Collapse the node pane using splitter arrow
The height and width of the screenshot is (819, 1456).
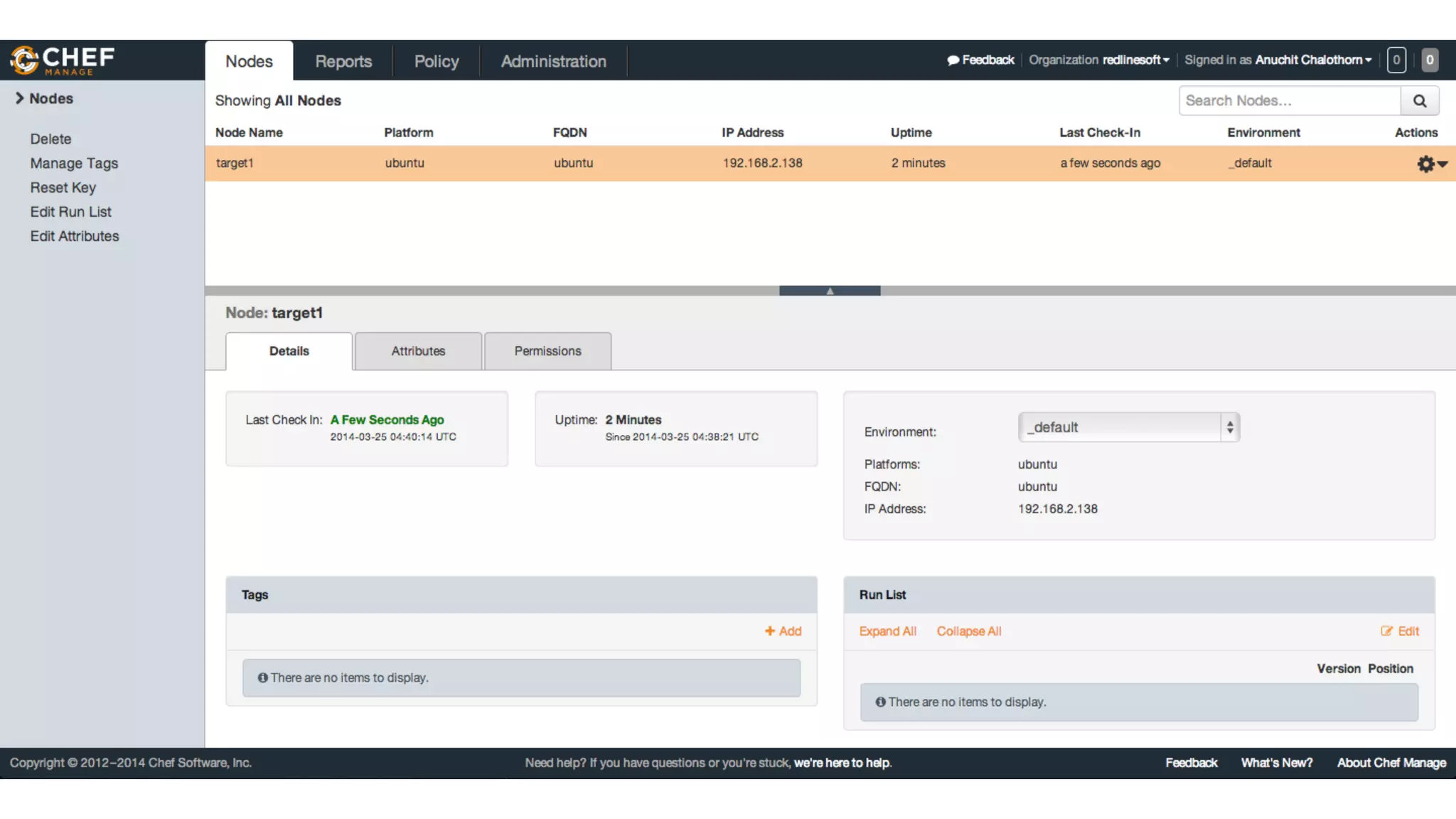[830, 291]
